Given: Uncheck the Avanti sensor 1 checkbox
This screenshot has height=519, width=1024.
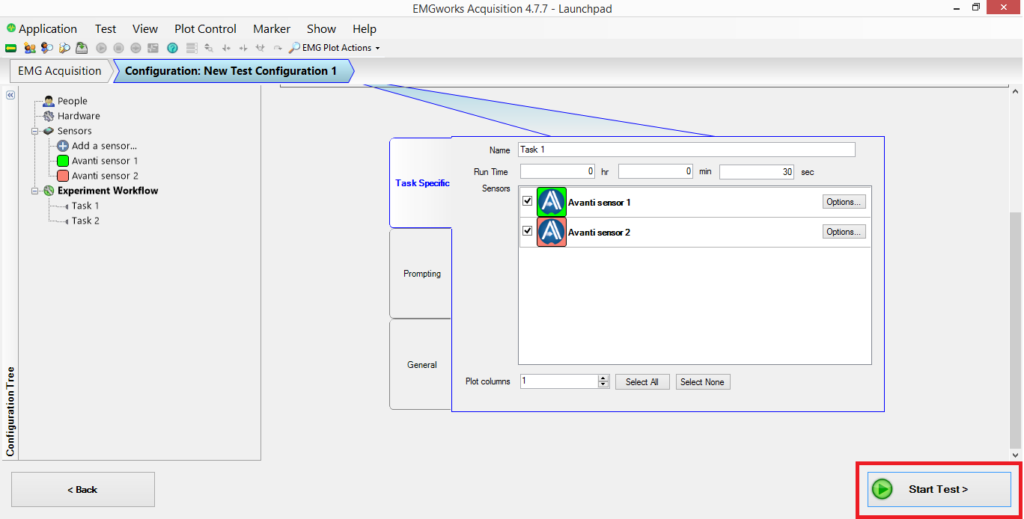Looking at the screenshot, I should point(527,201).
